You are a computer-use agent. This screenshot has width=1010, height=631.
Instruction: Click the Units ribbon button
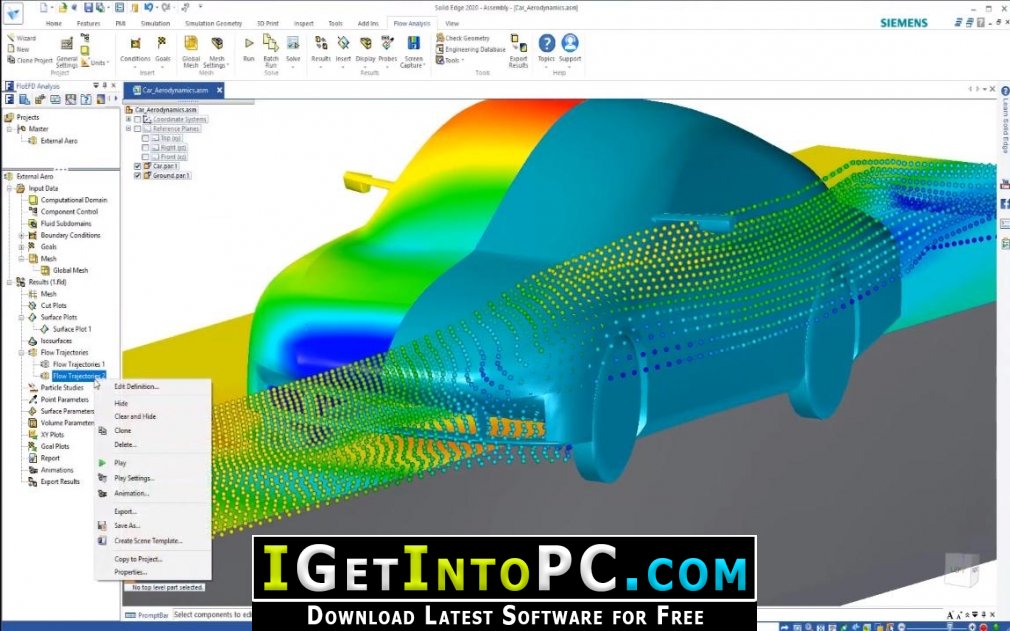(x=95, y=62)
